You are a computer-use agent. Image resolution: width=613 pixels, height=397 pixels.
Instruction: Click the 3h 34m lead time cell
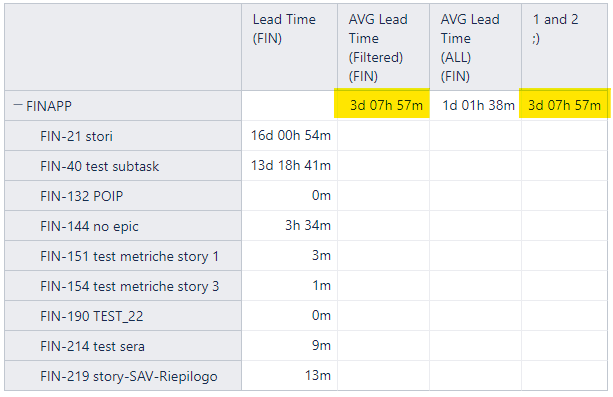308,225
